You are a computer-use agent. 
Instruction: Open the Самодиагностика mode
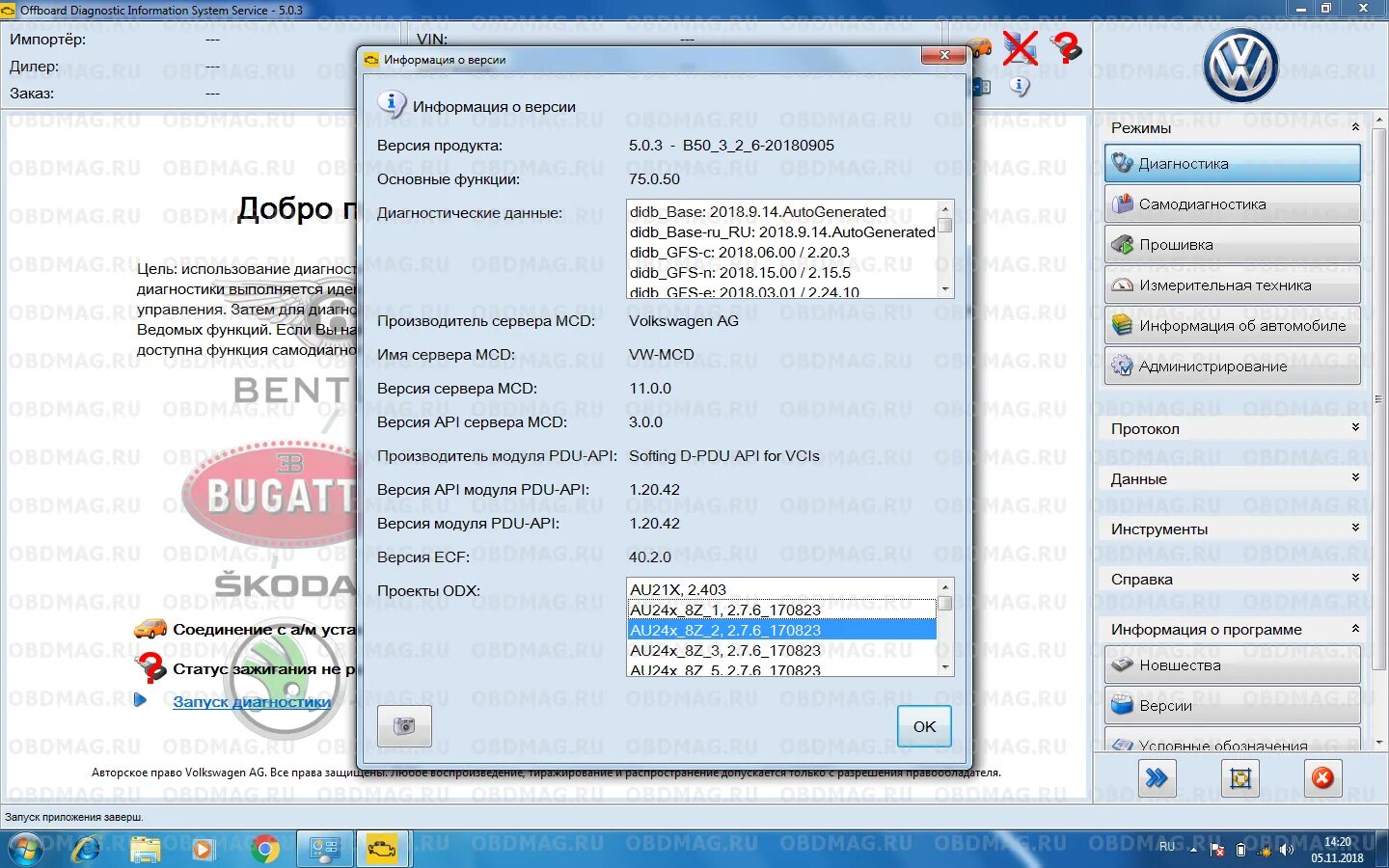coord(1232,204)
